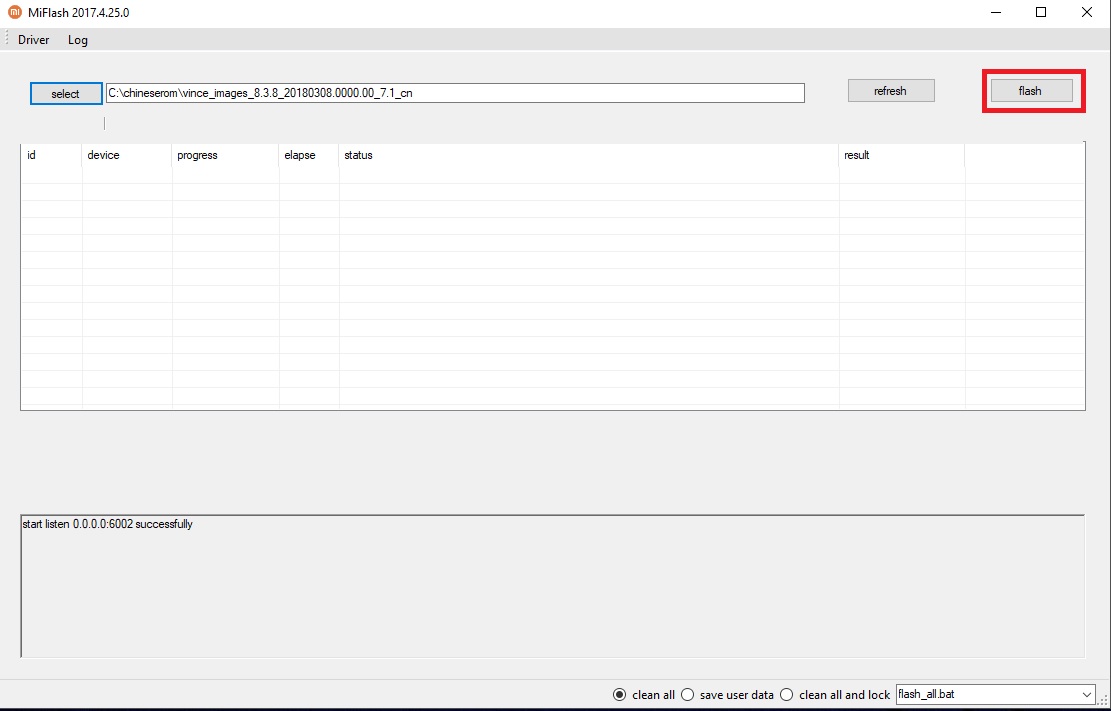Click the device column header

[x=127, y=155]
